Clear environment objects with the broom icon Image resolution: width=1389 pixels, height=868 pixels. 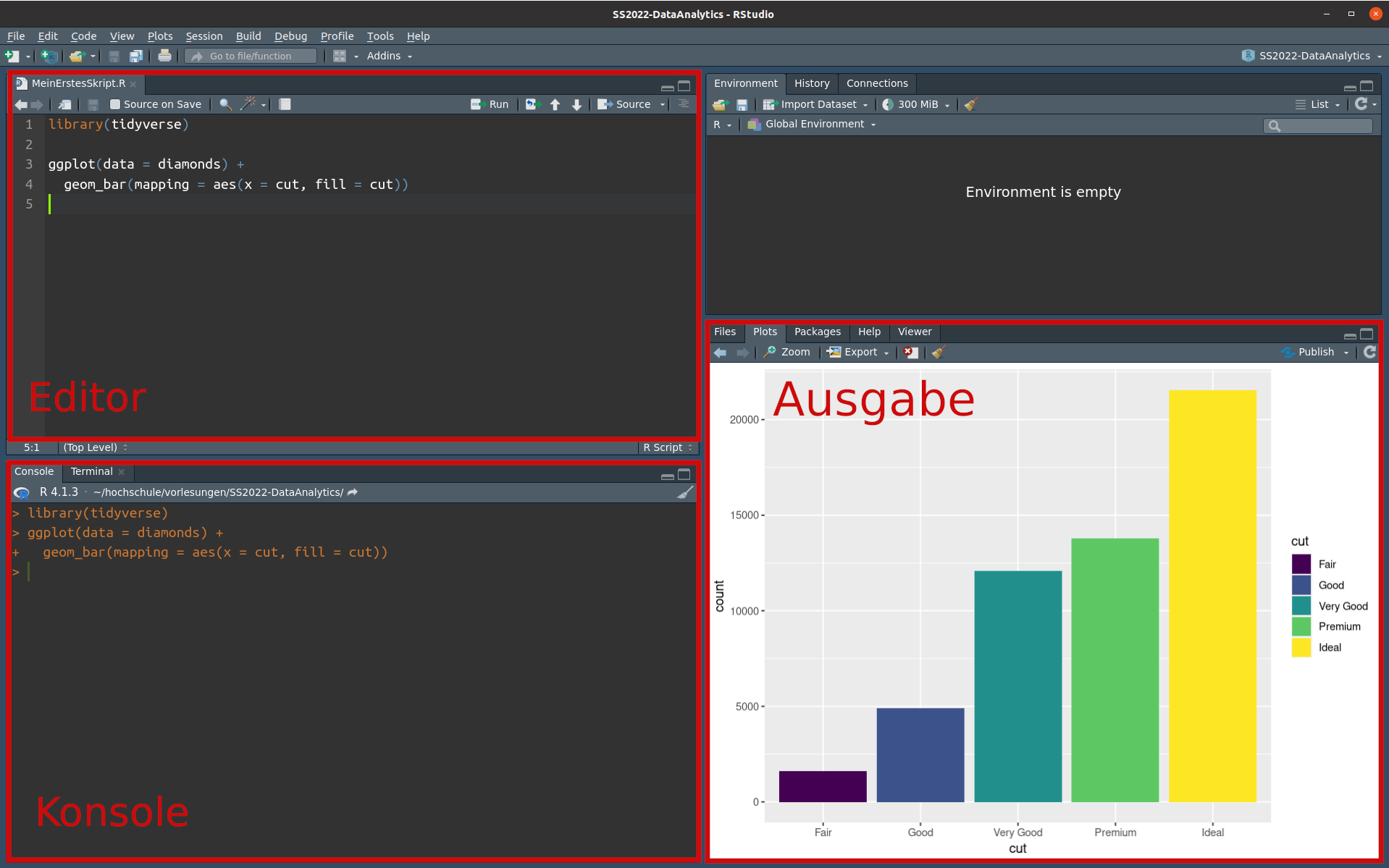[x=971, y=104]
